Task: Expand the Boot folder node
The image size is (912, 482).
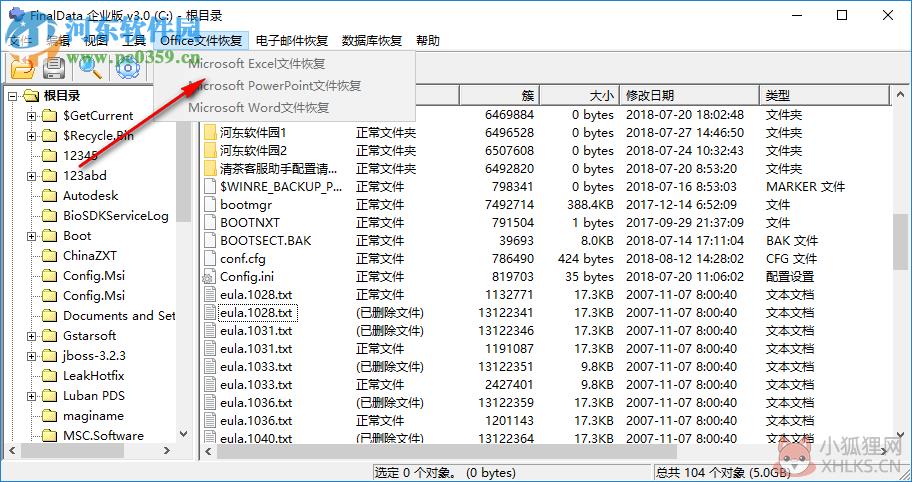Action: pyautogui.click(x=31, y=236)
